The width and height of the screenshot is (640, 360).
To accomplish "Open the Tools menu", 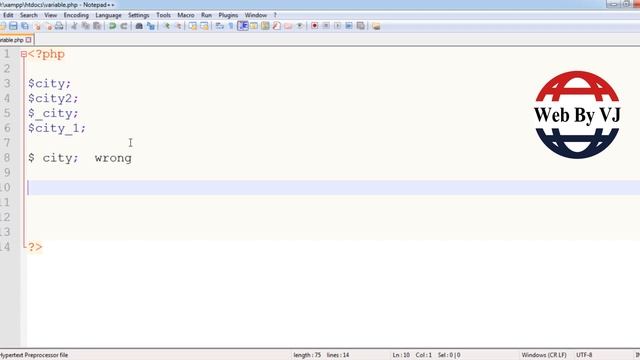I will 163,15.
